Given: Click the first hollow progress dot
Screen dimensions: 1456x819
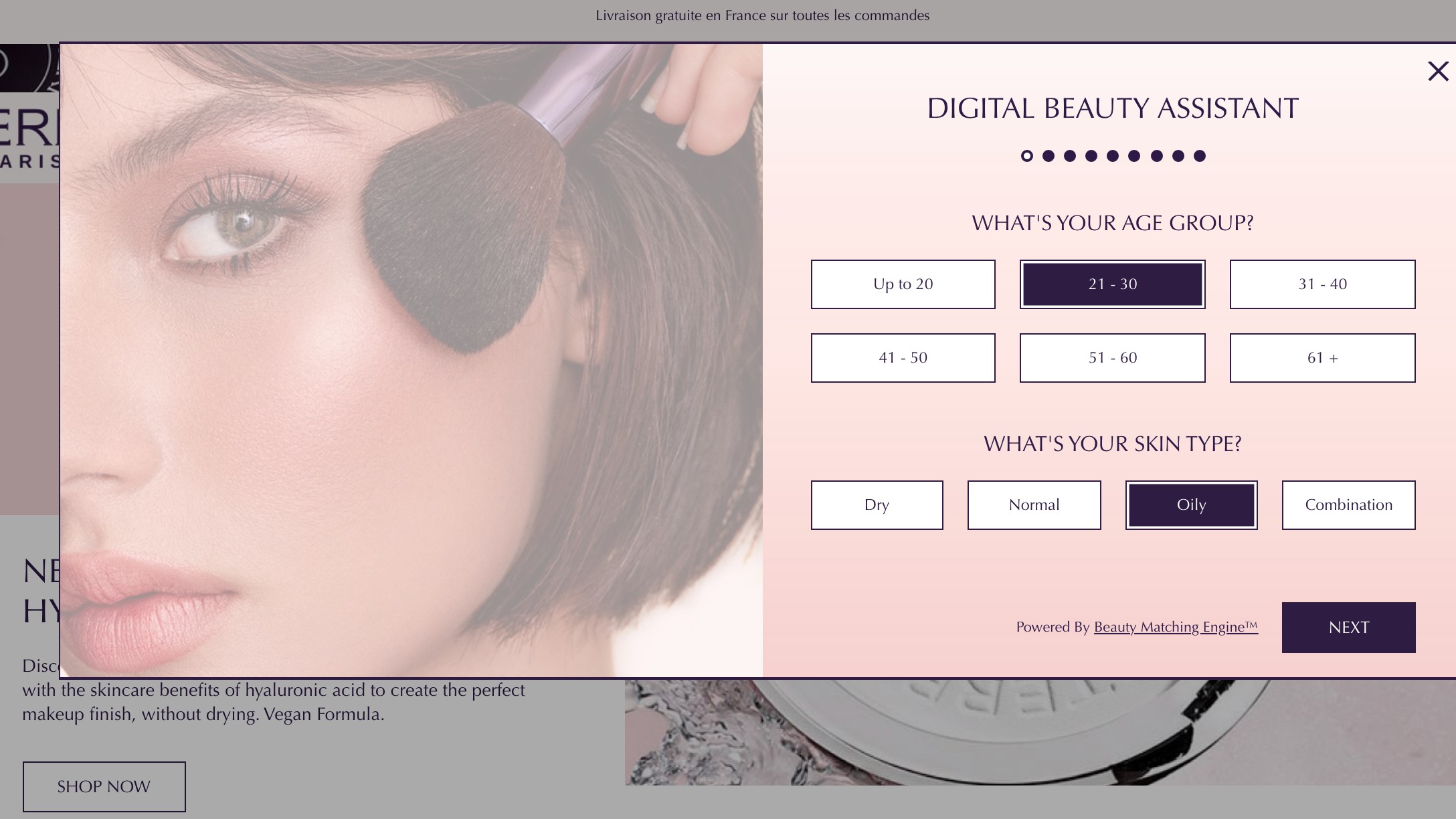Looking at the screenshot, I should pos(1027,156).
